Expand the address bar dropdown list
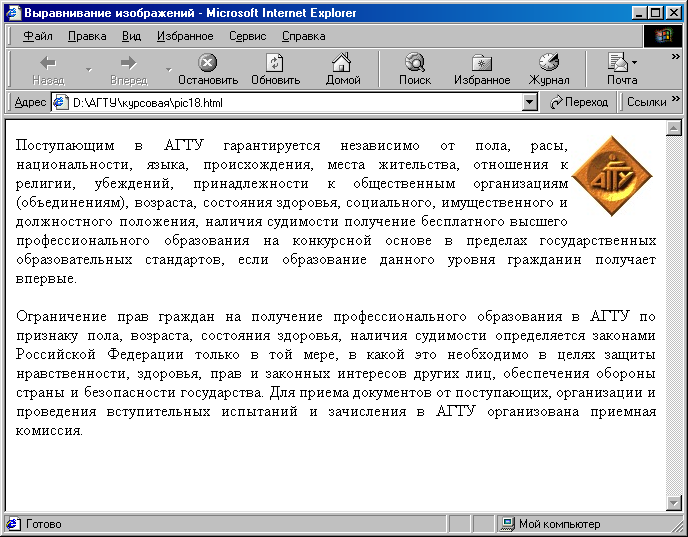The image size is (688, 537). (530, 103)
